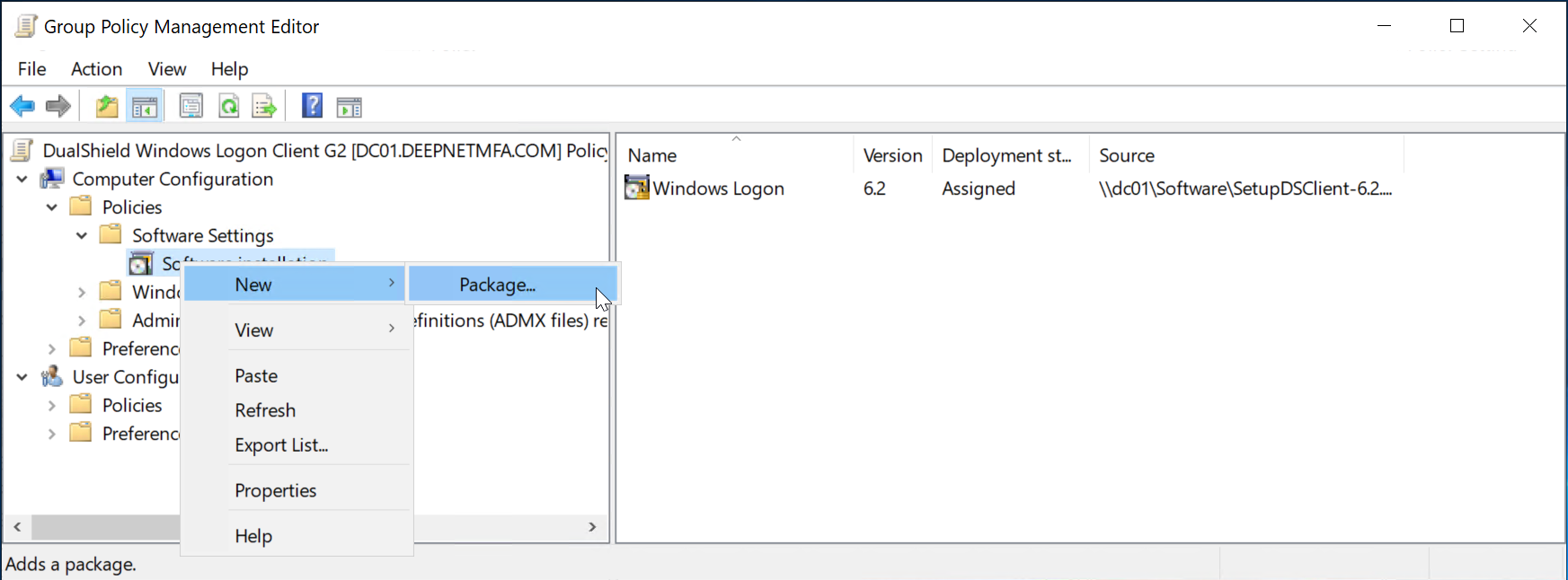Open the Action menu in the menu bar
This screenshot has height=580, width=1568.
pos(96,69)
